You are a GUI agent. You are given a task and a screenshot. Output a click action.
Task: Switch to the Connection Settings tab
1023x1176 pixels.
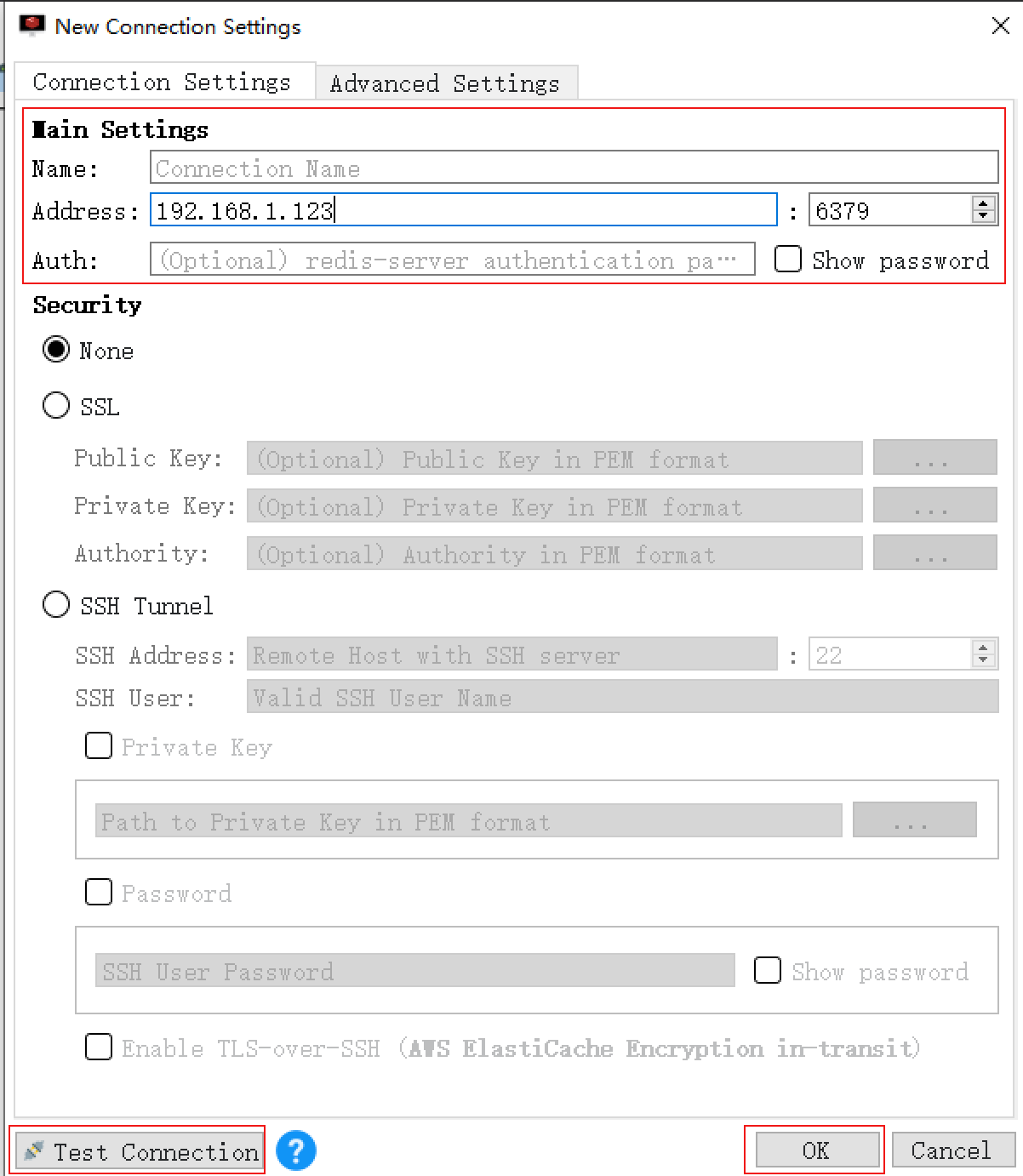coord(162,82)
